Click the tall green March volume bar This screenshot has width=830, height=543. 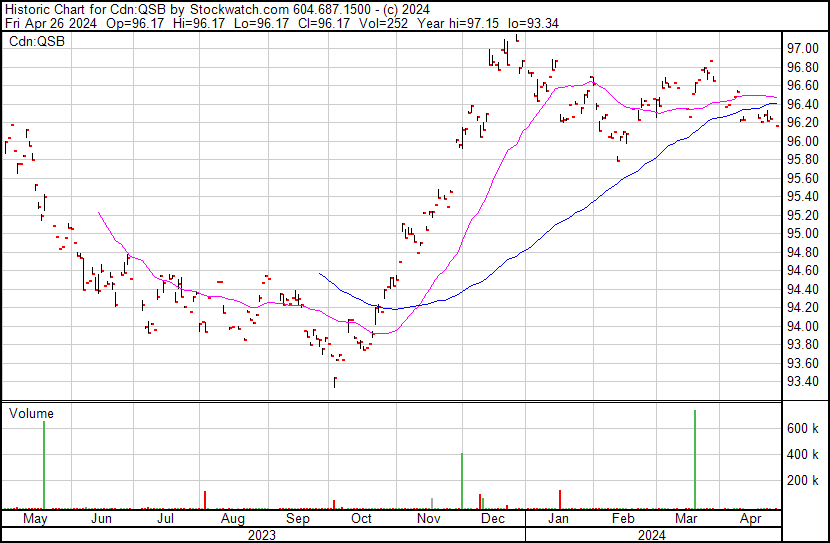(x=695, y=459)
